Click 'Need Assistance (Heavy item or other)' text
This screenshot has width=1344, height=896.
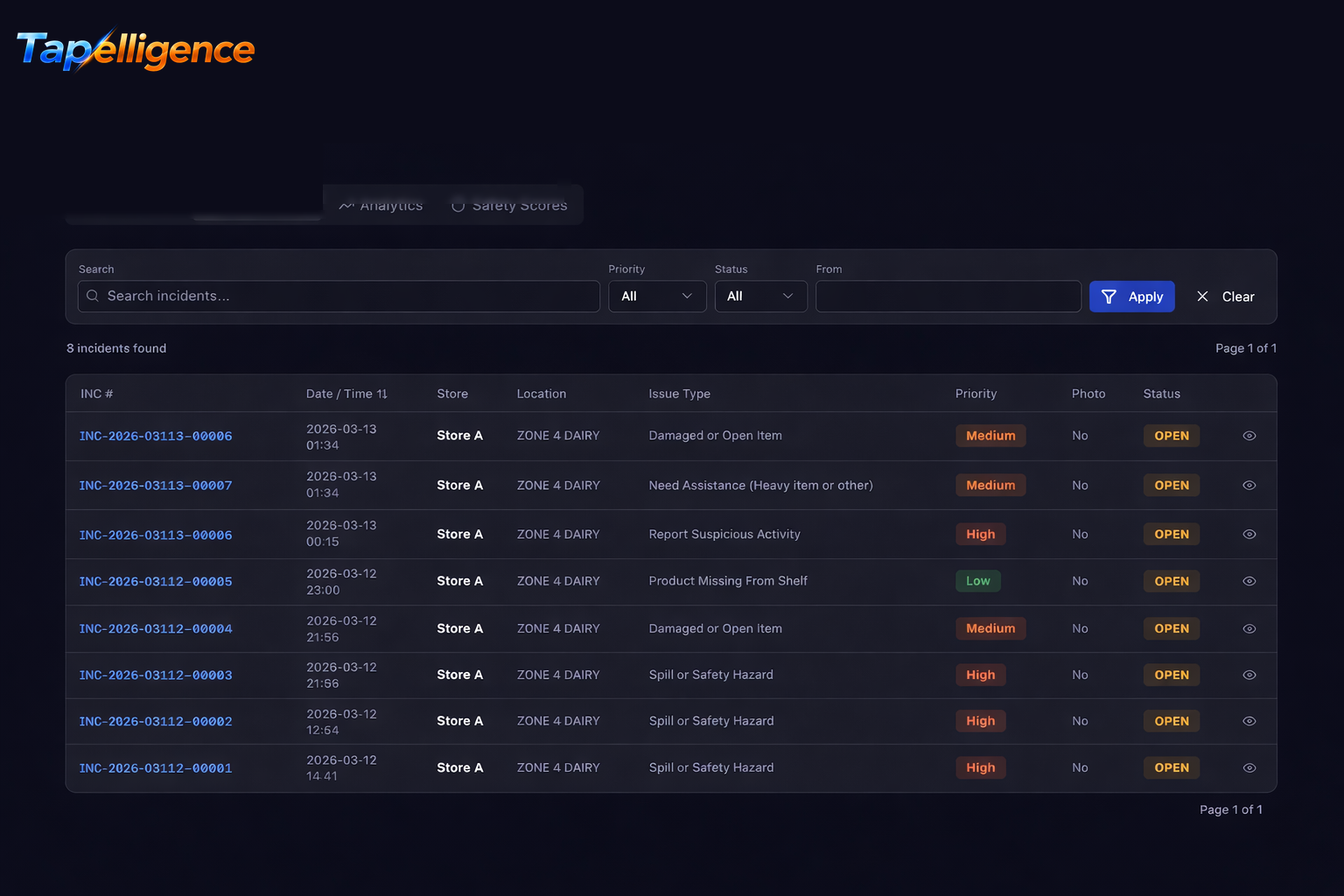(760, 486)
